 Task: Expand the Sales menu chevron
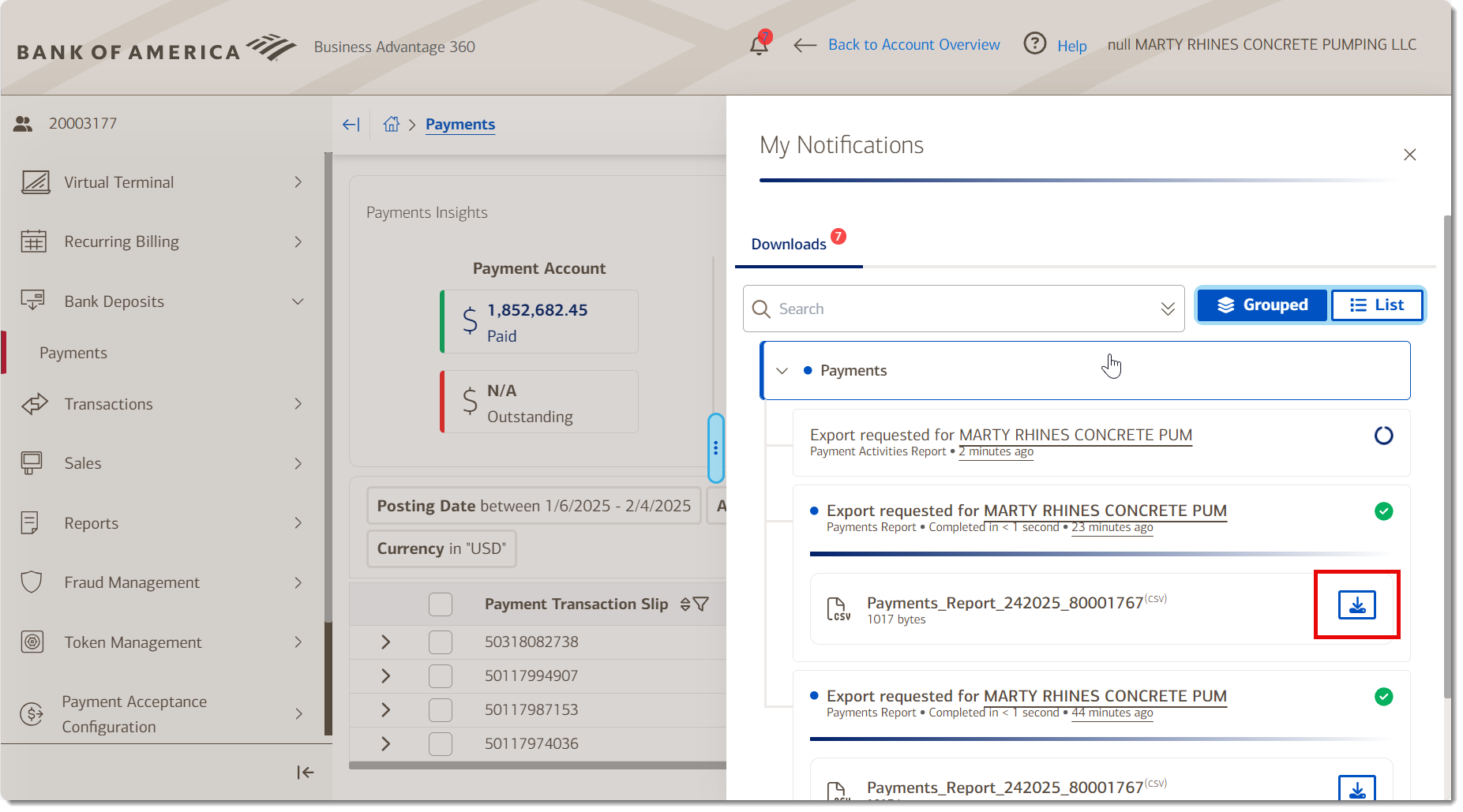pos(298,463)
